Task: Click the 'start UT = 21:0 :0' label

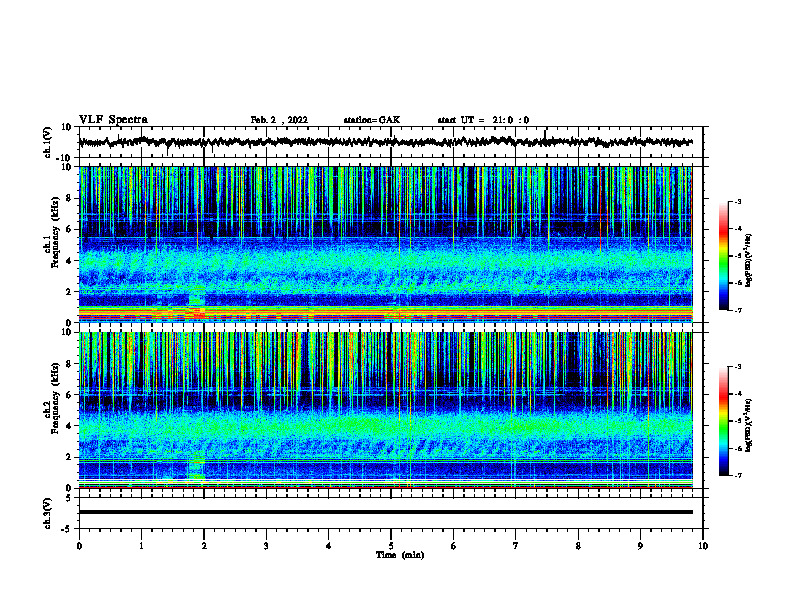Action: (x=483, y=120)
